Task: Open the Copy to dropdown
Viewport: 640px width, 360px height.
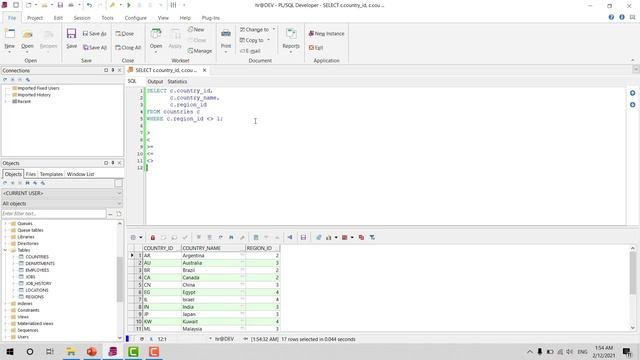Action: pyautogui.click(x=255, y=40)
